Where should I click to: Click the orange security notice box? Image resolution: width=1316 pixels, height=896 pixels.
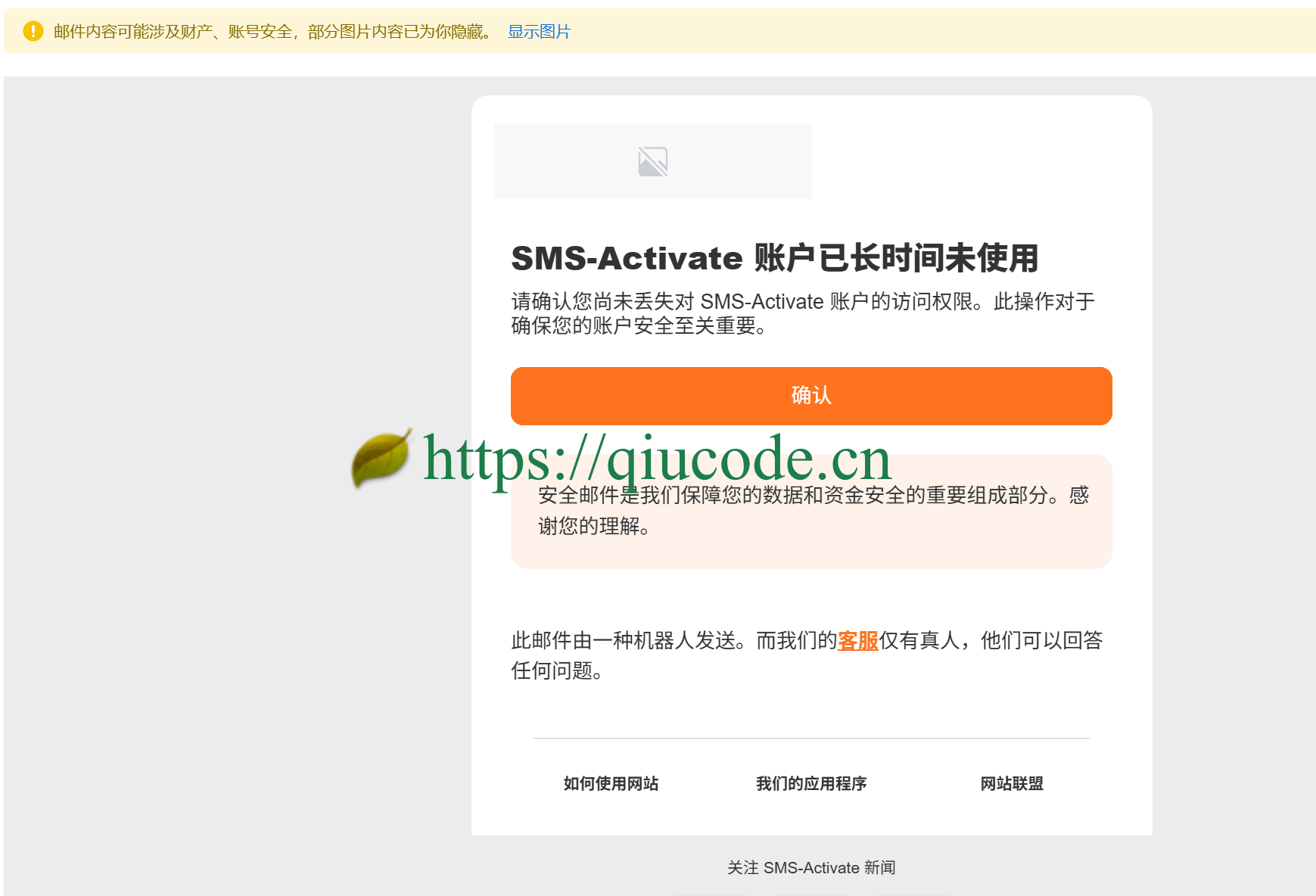(x=810, y=512)
